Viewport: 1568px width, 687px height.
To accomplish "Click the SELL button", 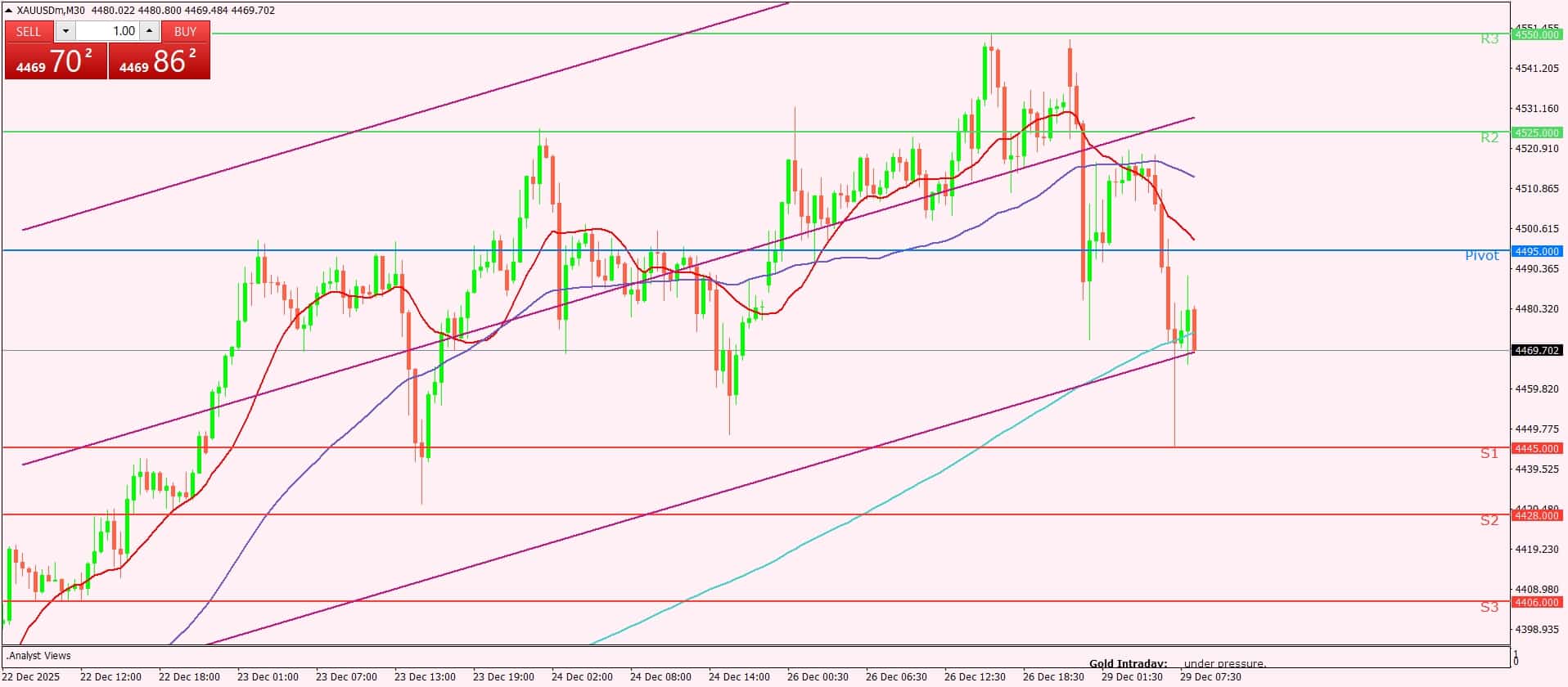I will (x=29, y=31).
